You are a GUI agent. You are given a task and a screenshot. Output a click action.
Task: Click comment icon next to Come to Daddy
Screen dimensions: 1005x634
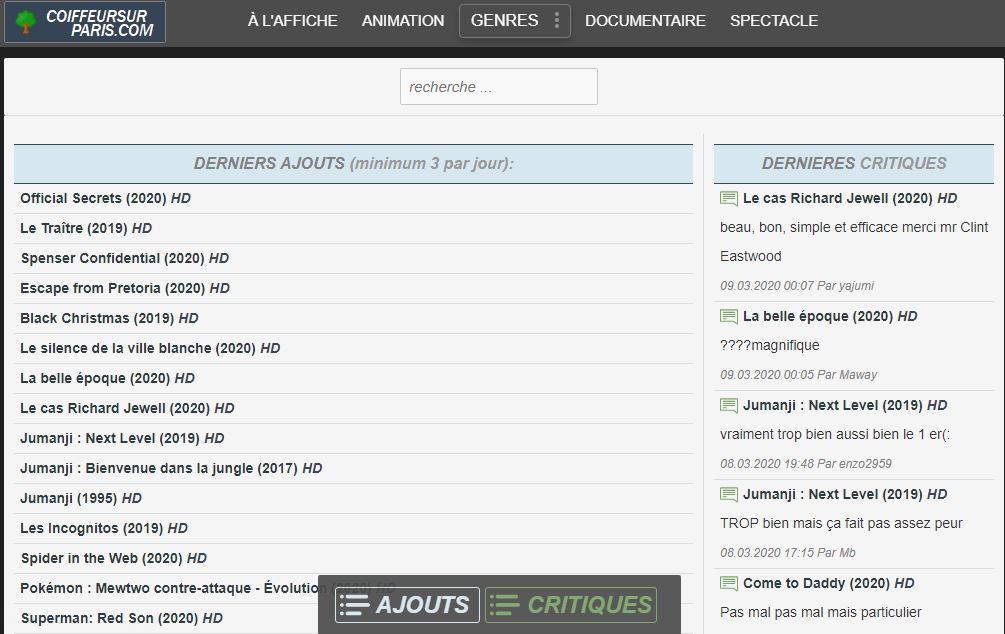pos(729,584)
